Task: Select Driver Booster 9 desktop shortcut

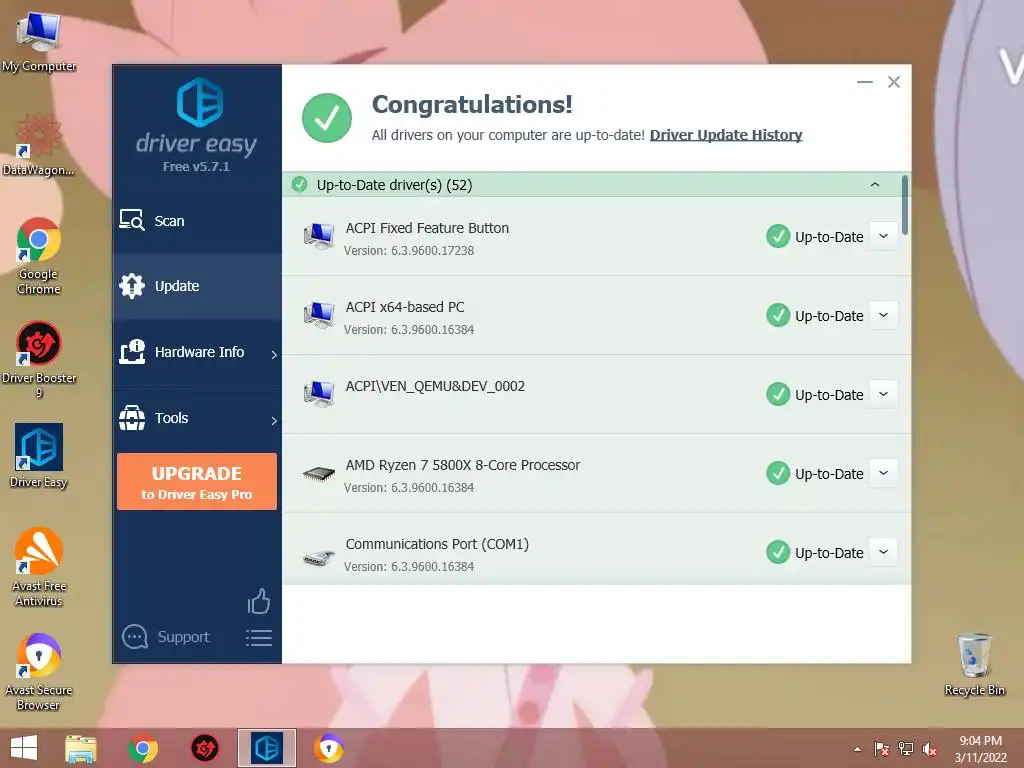Action: point(39,359)
